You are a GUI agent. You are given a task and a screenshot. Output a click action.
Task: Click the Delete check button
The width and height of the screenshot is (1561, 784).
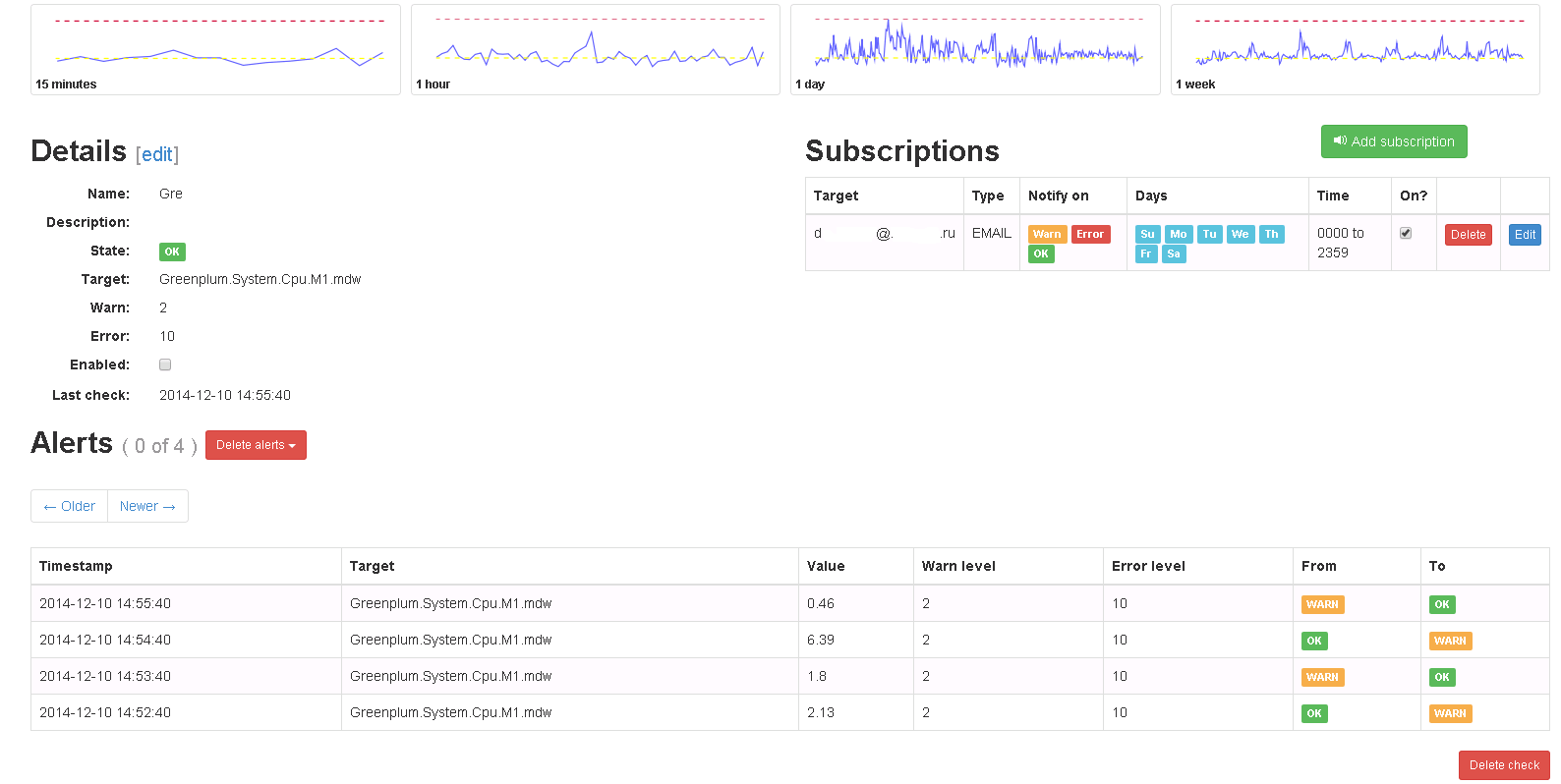(x=1503, y=765)
